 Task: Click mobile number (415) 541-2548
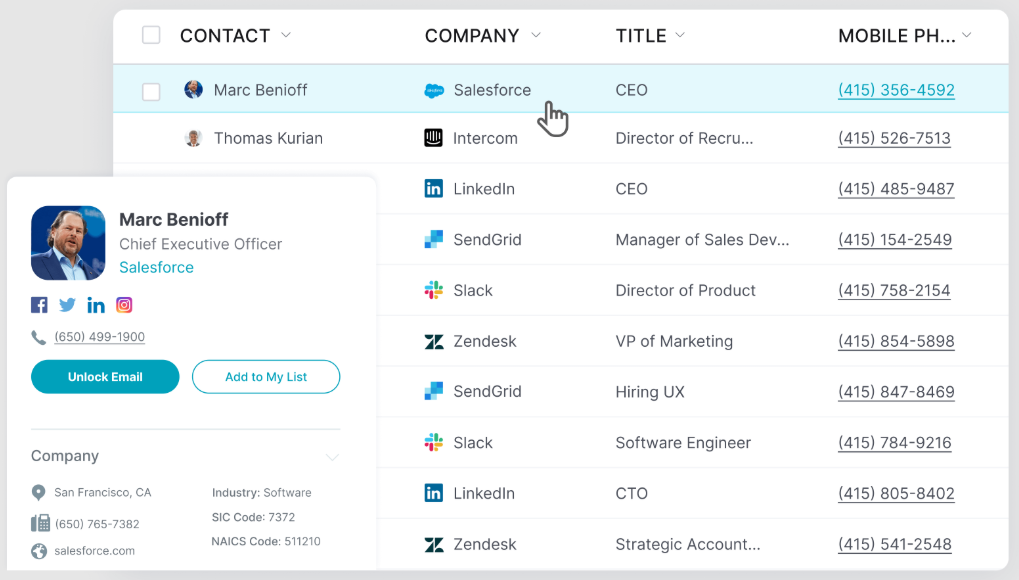[895, 544]
